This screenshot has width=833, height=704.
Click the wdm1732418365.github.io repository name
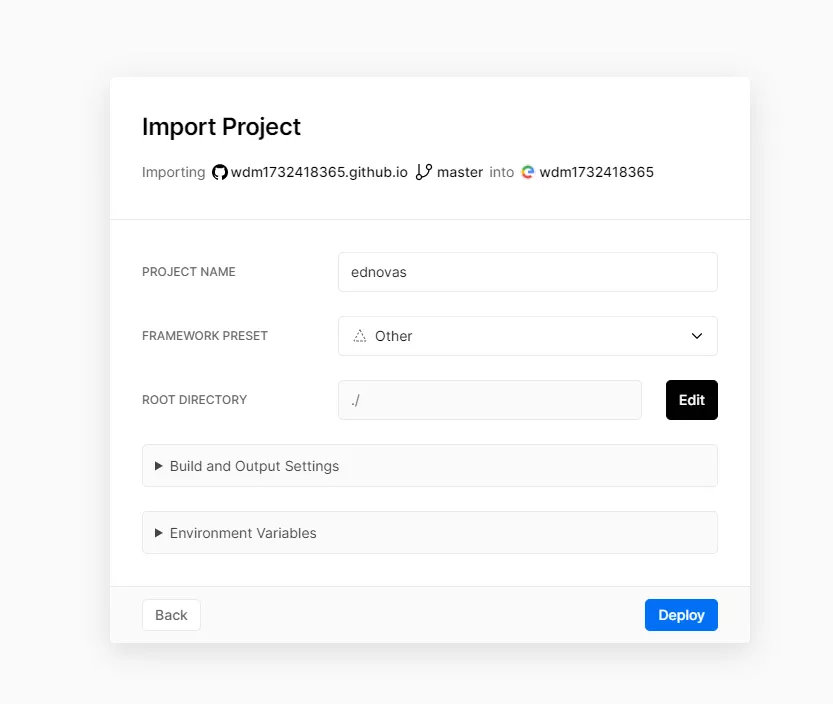click(319, 172)
